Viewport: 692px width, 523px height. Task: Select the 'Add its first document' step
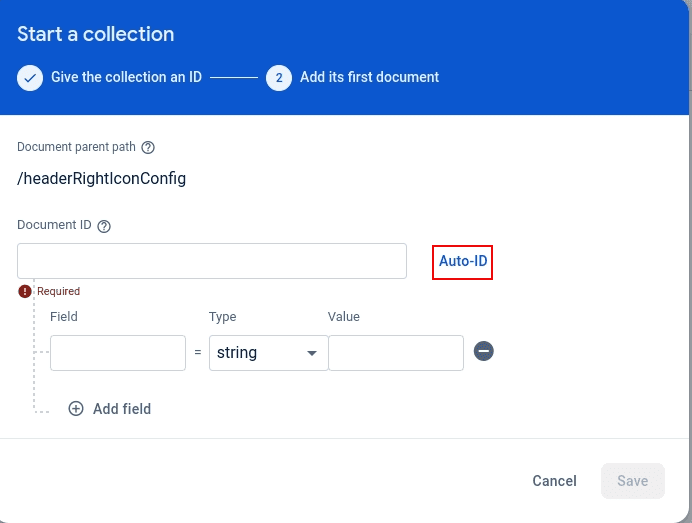tap(369, 77)
